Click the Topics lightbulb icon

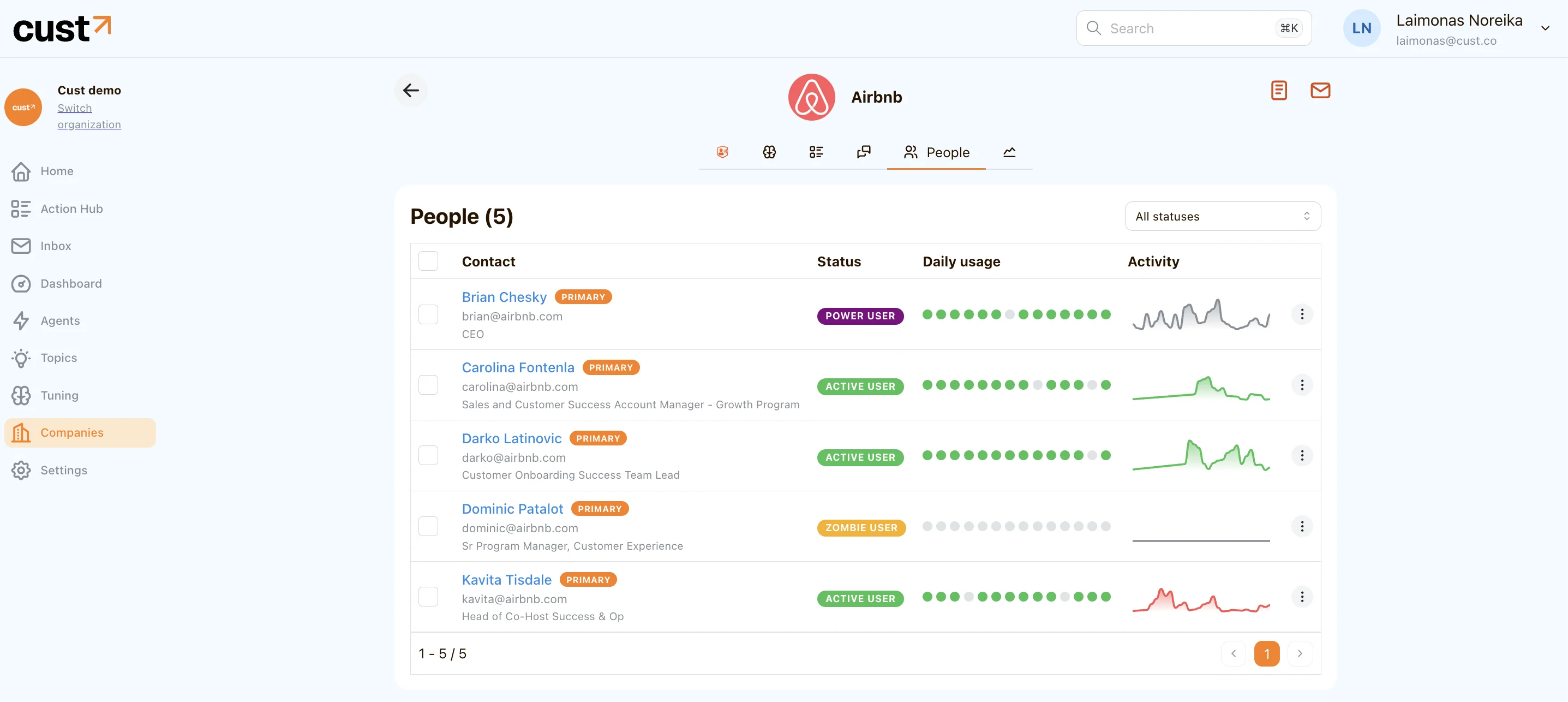(21, 358)
